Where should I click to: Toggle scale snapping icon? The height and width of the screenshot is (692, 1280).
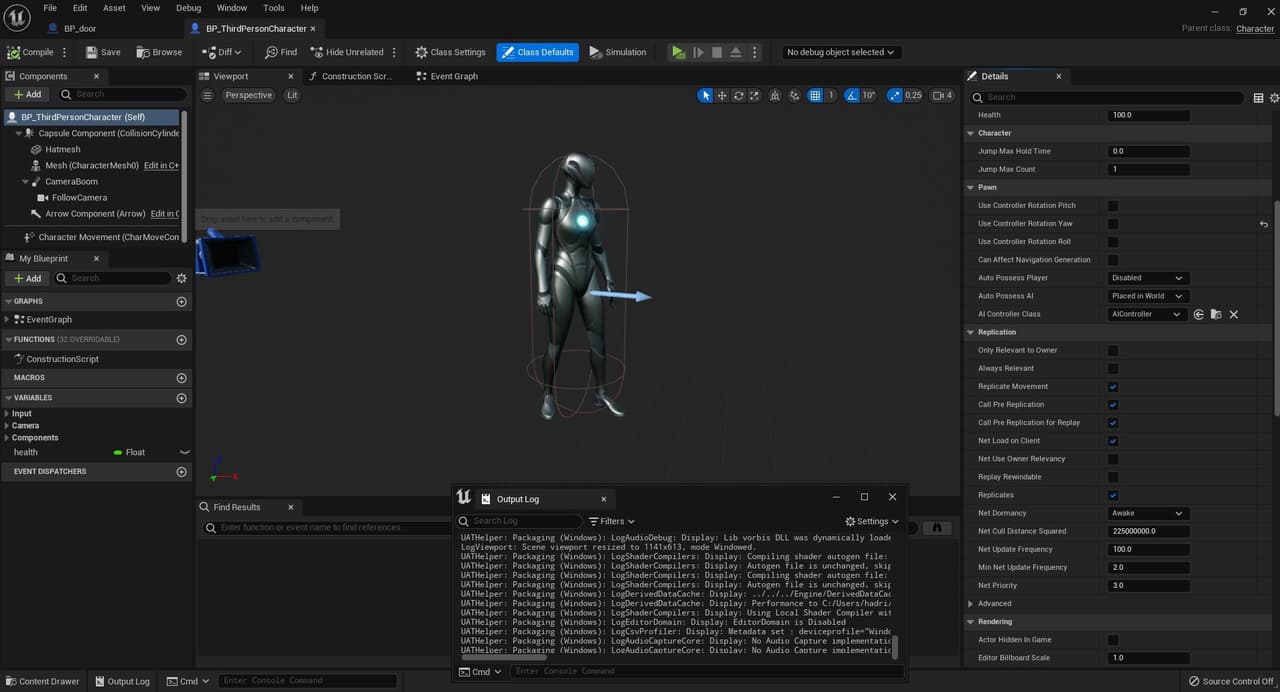895,95
